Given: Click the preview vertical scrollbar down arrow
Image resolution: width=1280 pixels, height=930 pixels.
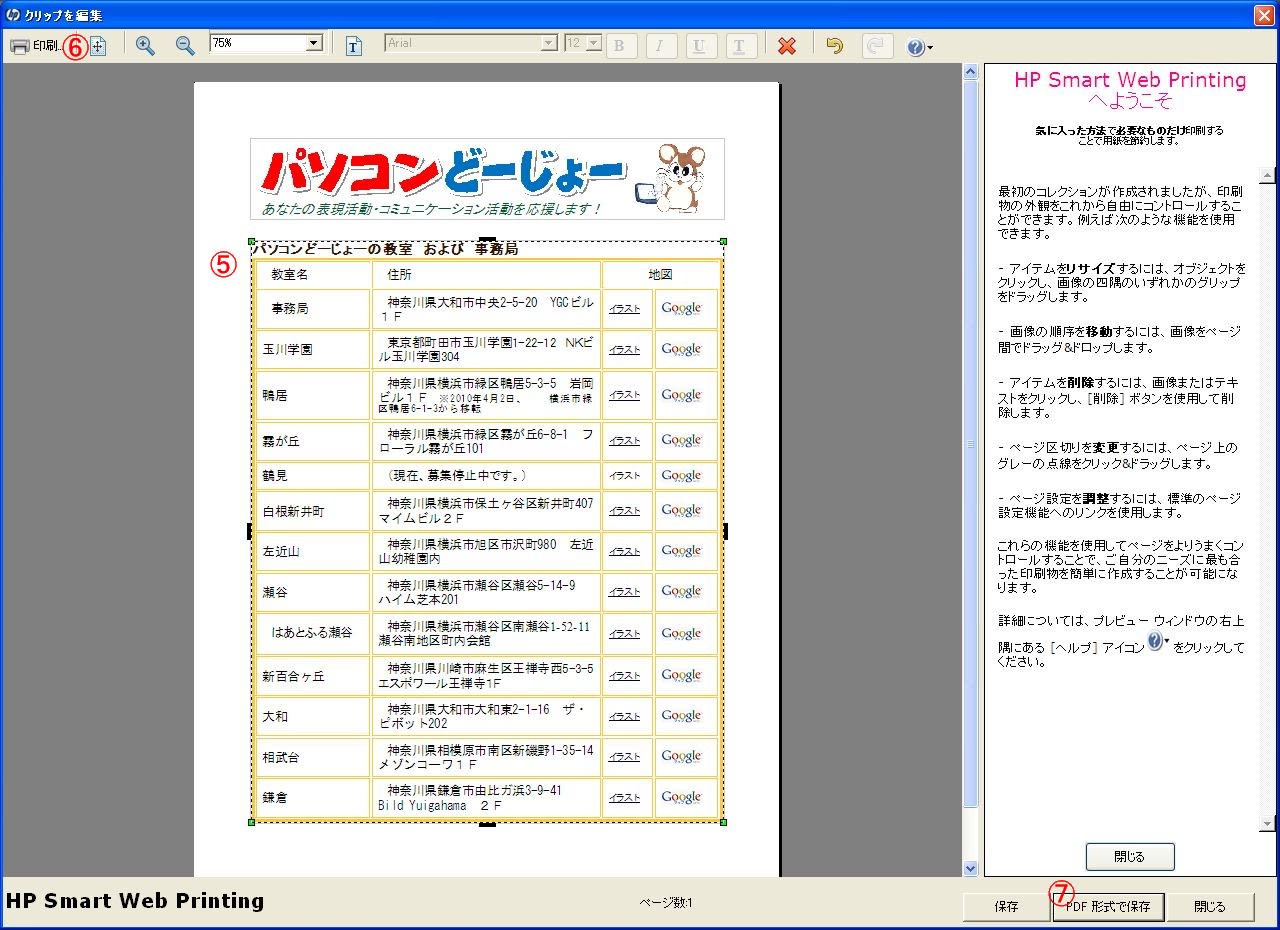Looking at the screenshot, I should click(x=969, y=868).
